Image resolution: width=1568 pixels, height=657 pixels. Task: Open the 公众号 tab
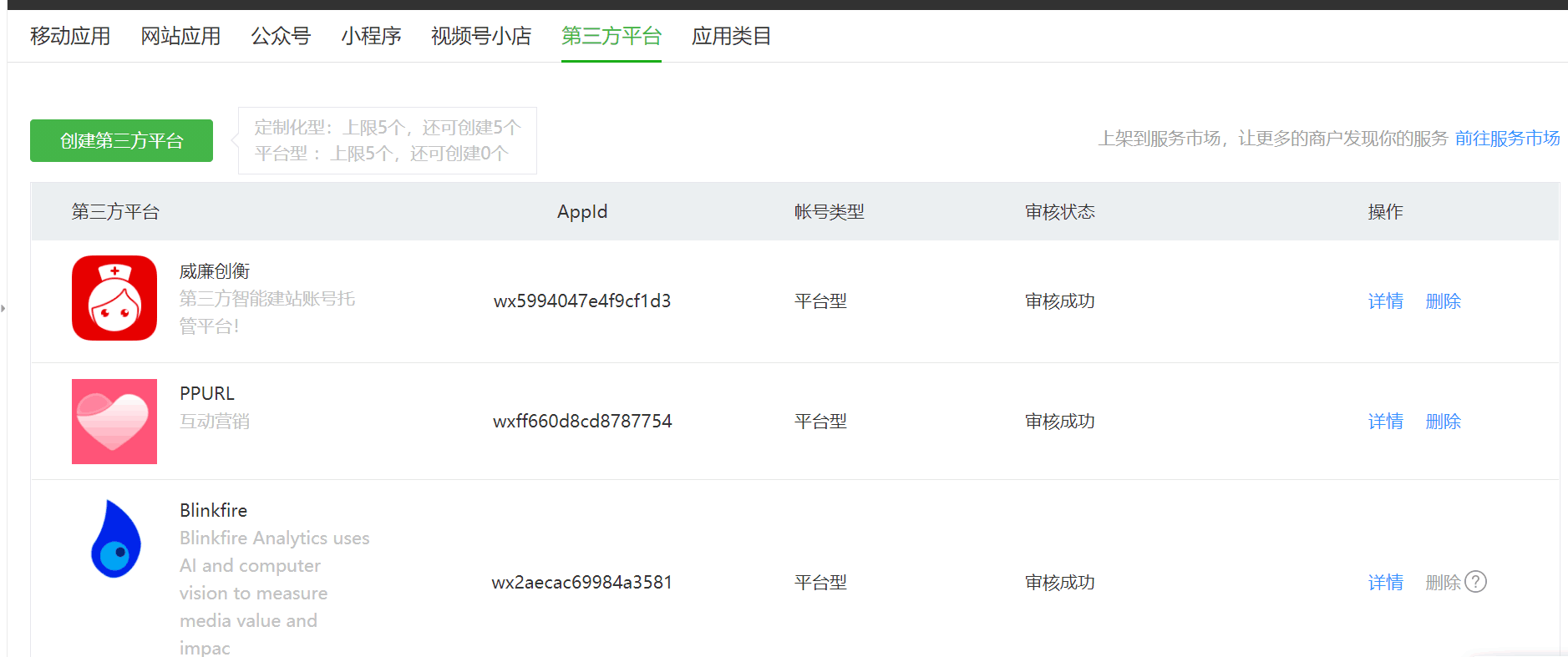[281, 36]
